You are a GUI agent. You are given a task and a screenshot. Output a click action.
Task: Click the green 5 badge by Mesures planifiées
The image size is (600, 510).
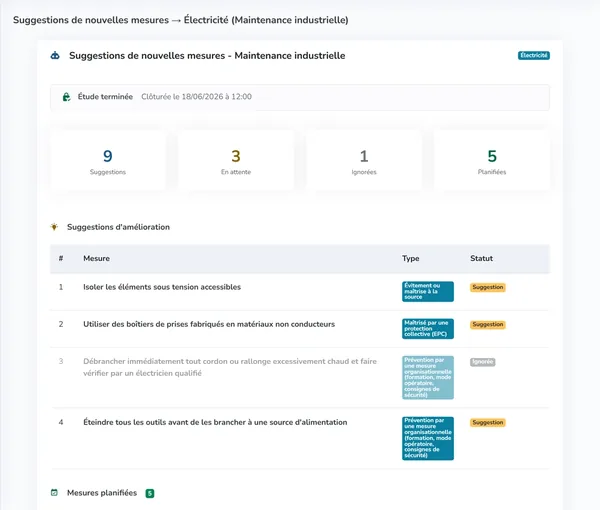pos(150,493)
